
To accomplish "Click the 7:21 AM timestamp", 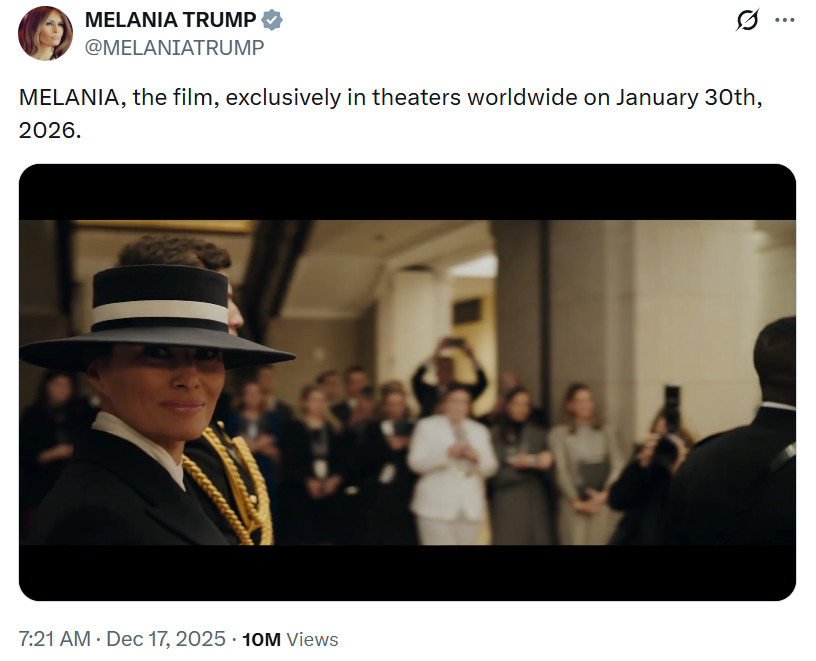I will click(x=55, y=639).
